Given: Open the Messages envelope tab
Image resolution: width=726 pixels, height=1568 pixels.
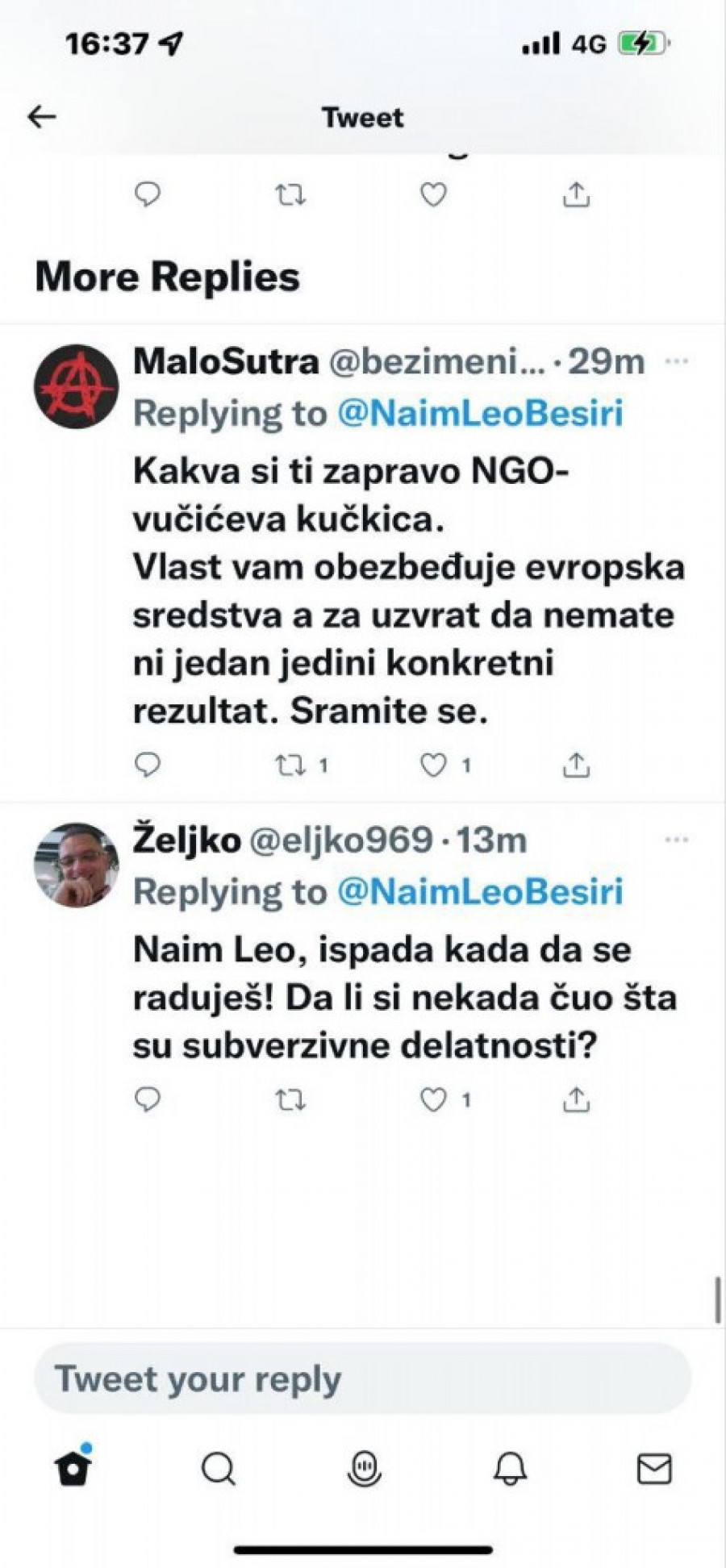Looking at the screenshot, I should [x=653, y=1469].
